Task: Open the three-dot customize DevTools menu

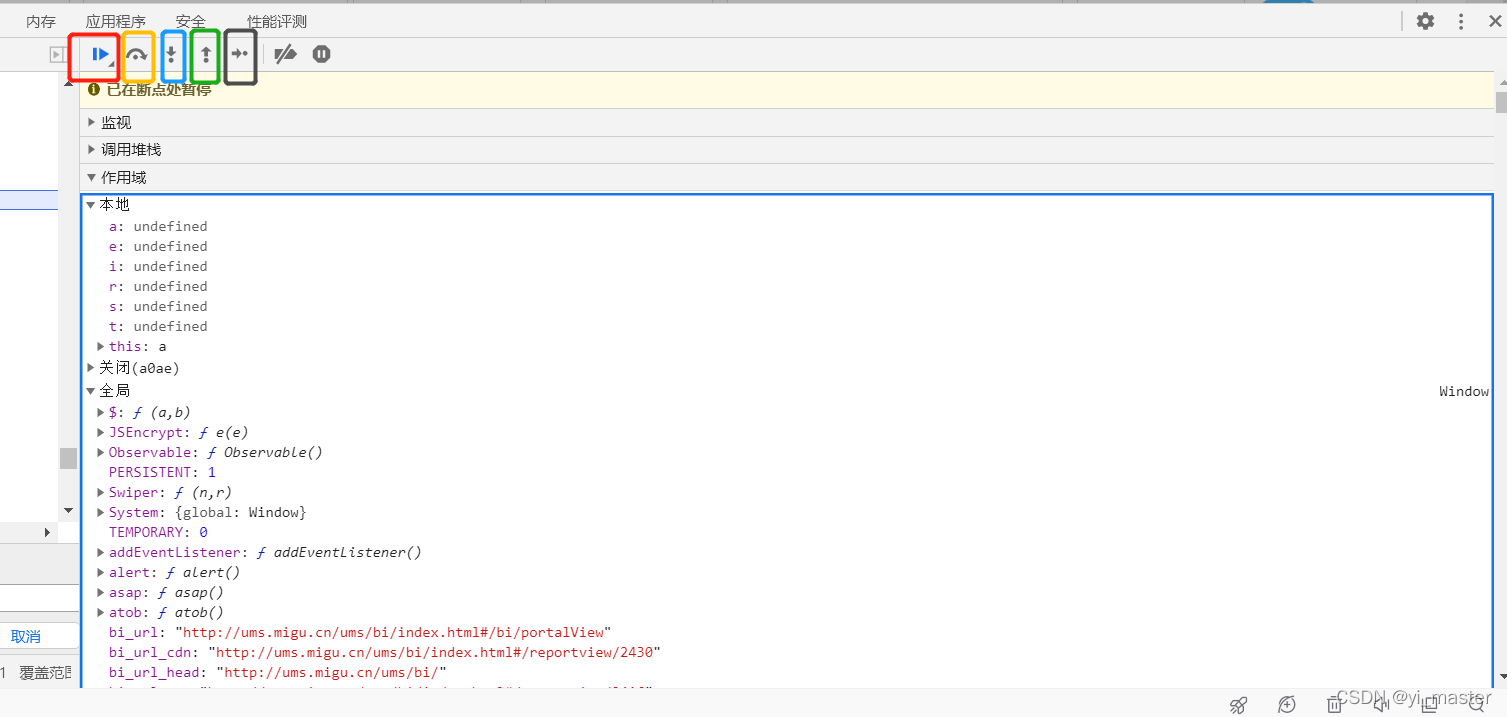Action: [1461, 21]
